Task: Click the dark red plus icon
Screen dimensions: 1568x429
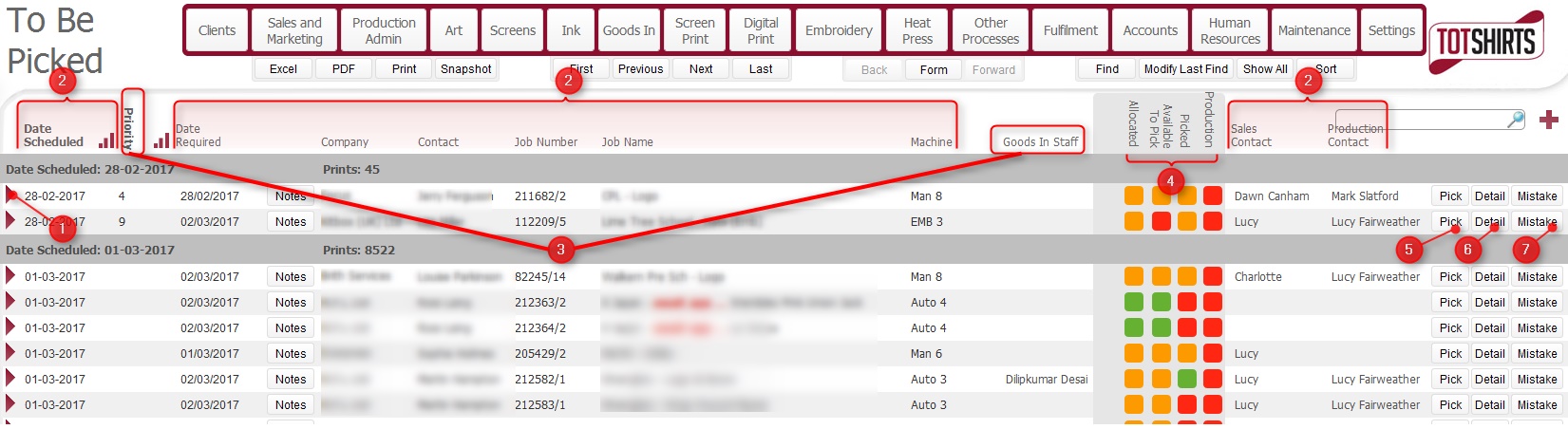Action: coord(1549,120)
